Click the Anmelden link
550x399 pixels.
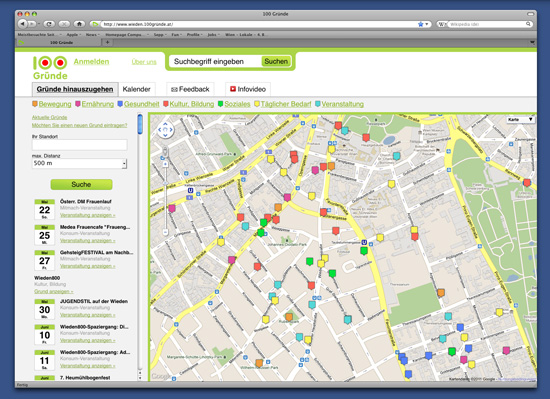click(x=91, y=62)
